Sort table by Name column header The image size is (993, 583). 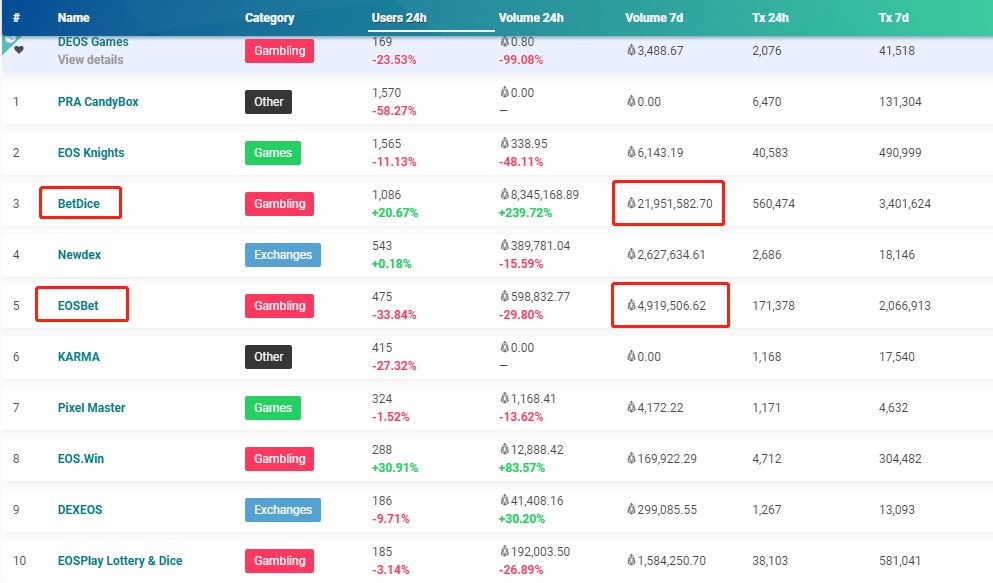click(73, 18)
